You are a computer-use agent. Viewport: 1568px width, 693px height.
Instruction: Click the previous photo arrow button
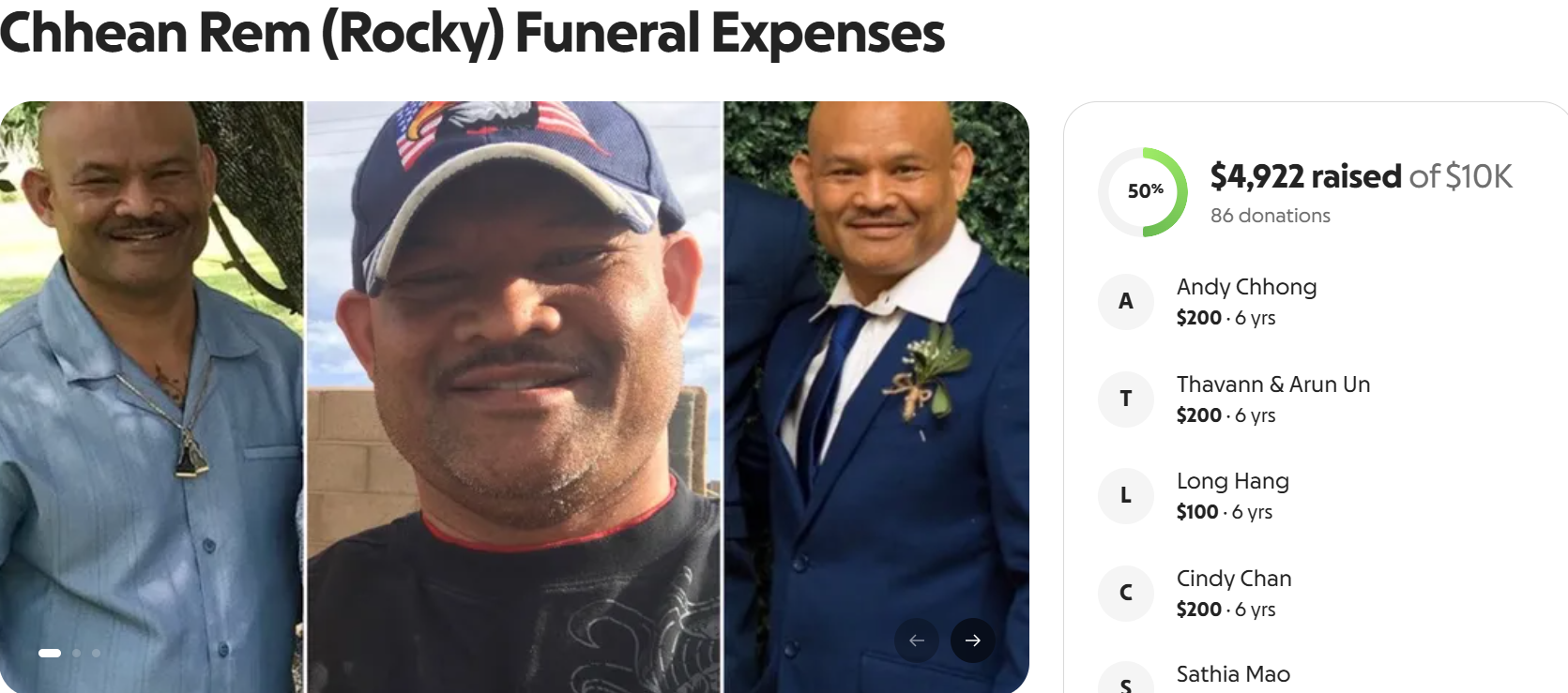pos(917,640)
